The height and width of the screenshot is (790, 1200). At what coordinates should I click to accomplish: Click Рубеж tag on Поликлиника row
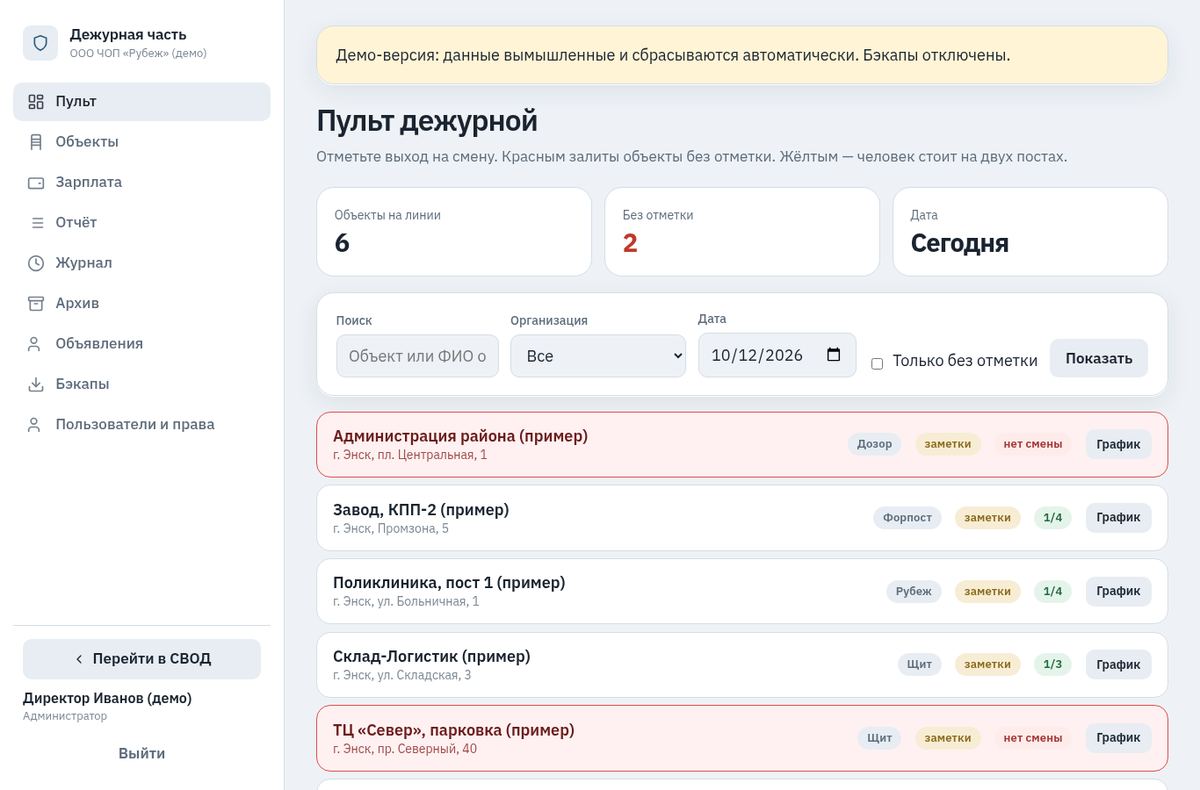(x=914, y=591)
